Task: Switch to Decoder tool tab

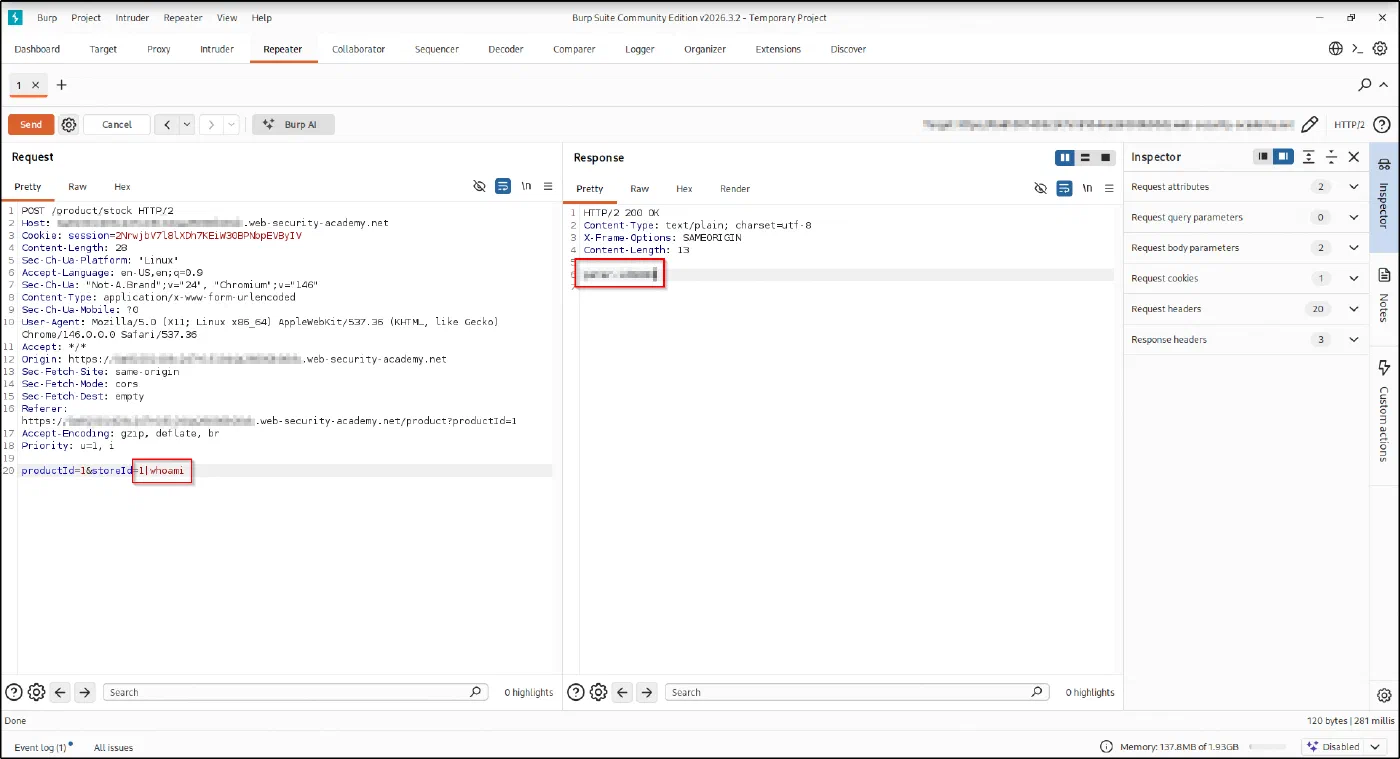Action: [506, 49]
